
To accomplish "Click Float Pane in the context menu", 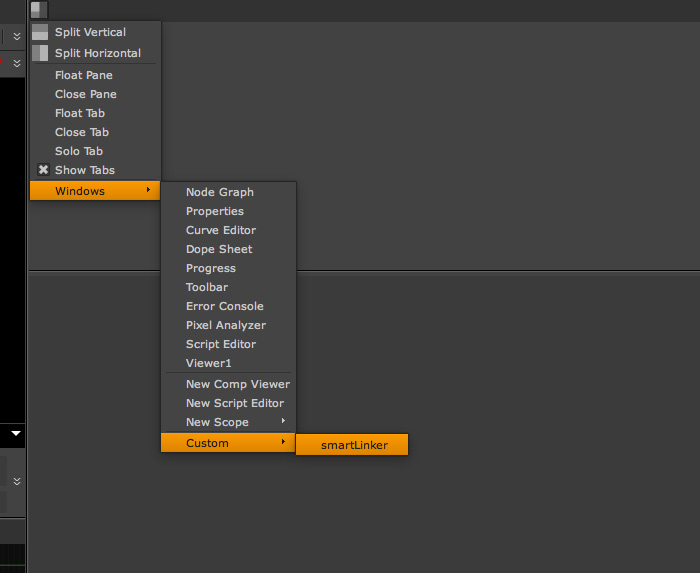I will [x=83, y=75].
